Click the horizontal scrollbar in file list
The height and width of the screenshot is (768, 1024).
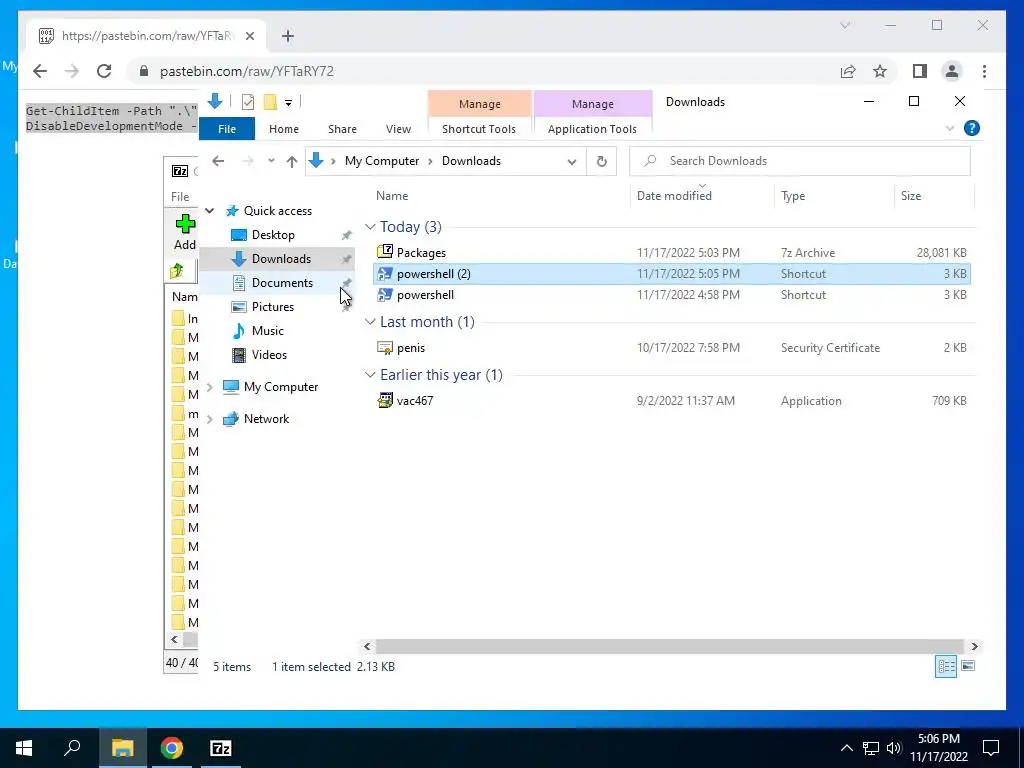670,647
